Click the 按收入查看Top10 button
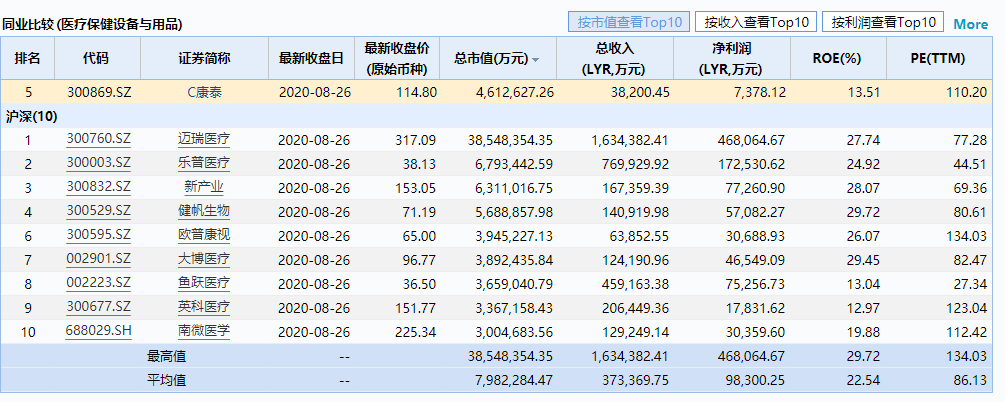 coord(756,22)
